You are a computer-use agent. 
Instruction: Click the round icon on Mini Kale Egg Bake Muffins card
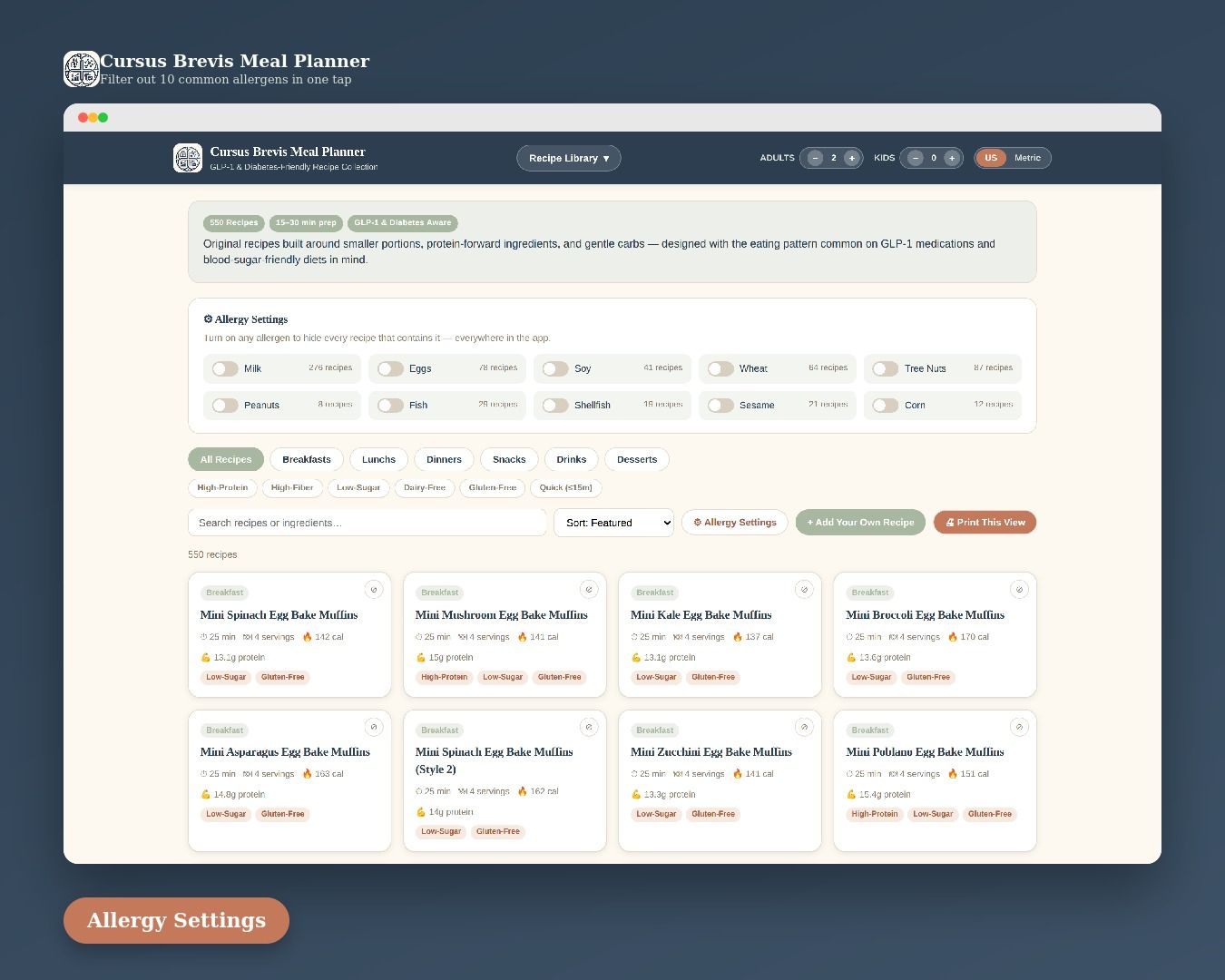pyautogui.click(x=803, y=590)
